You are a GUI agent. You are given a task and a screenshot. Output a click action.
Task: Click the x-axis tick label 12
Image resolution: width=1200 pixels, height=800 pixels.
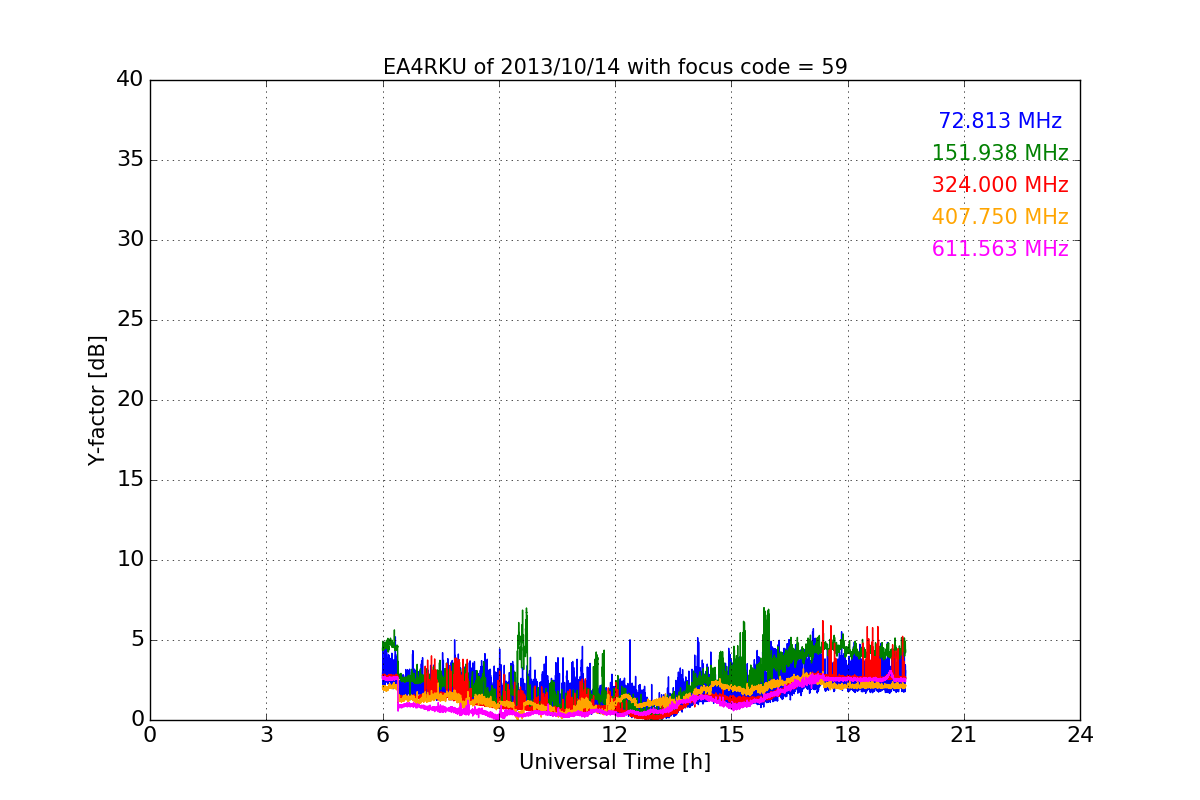(x=615, y=735)
